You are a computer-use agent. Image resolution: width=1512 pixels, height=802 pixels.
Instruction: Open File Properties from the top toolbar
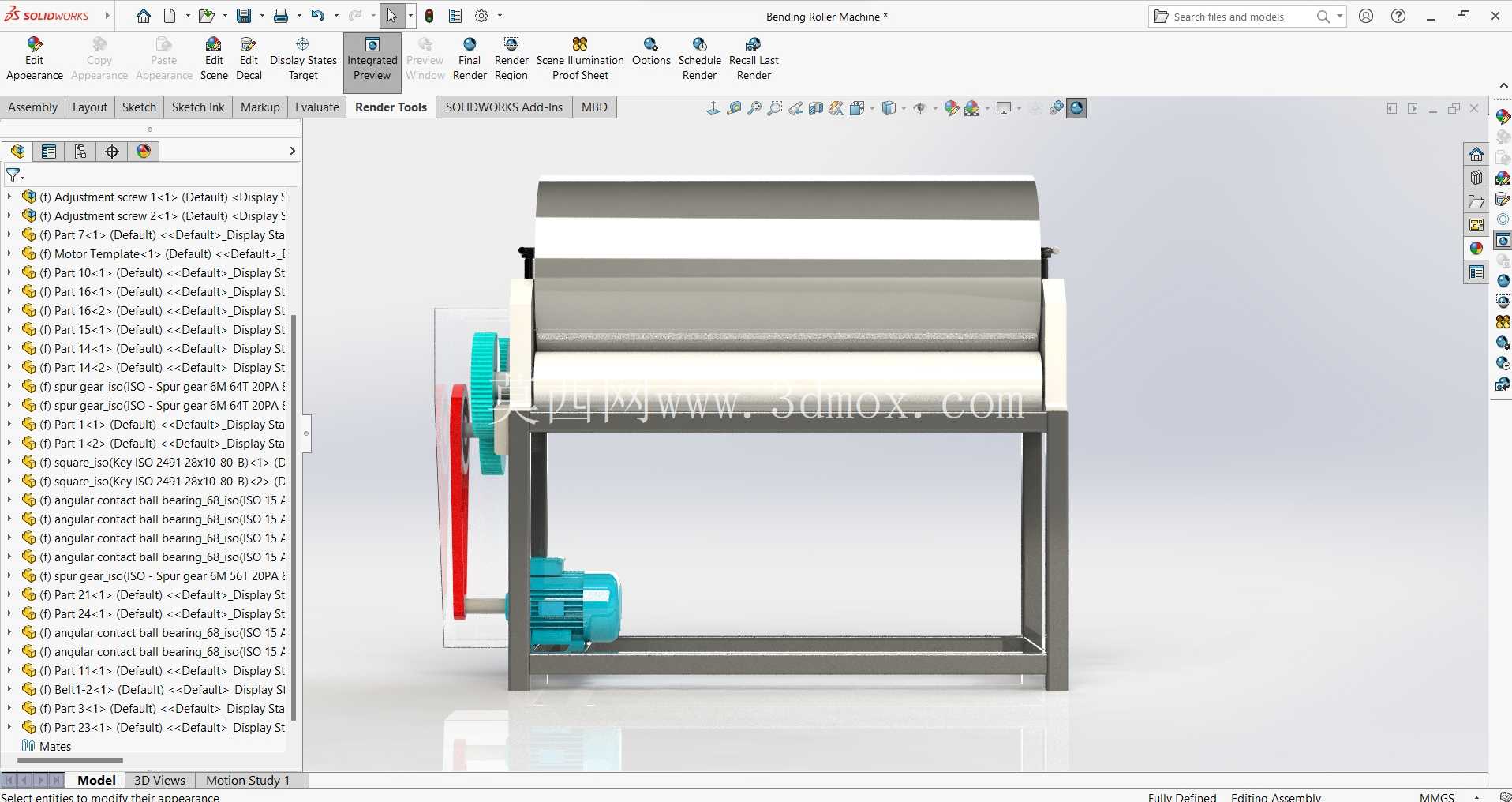(x=455, y=16)
